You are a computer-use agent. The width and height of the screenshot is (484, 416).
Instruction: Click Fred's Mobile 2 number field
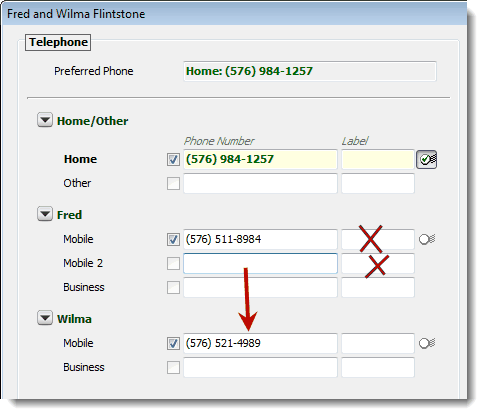click(x=260, y=263)
